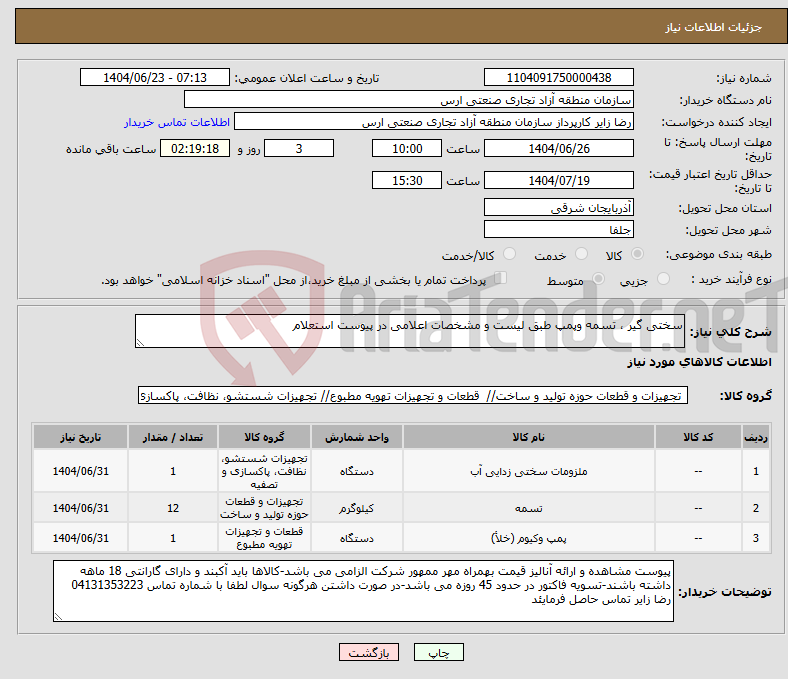Image resolution: width=788 pixels, height=679 pixels.
Task: Click group cell قطعات و تجهیزات تهویه مطبوع
Action: coord(264,538)
